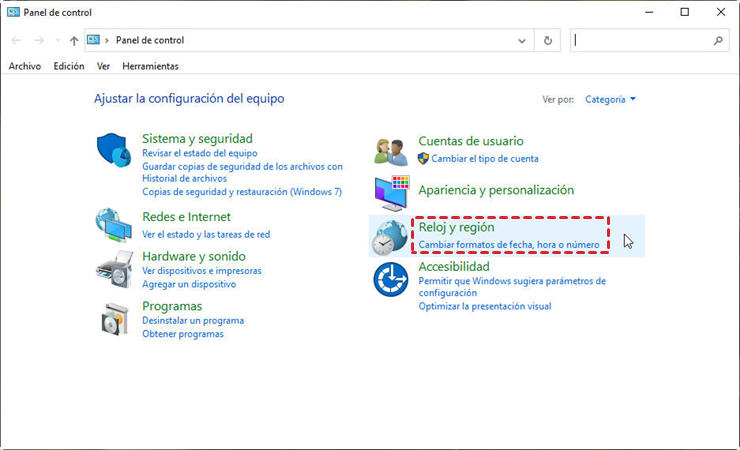Click the search magnifier icon
Image resolution: width=740 pixels, height=450 pixels.
[718, 41]
